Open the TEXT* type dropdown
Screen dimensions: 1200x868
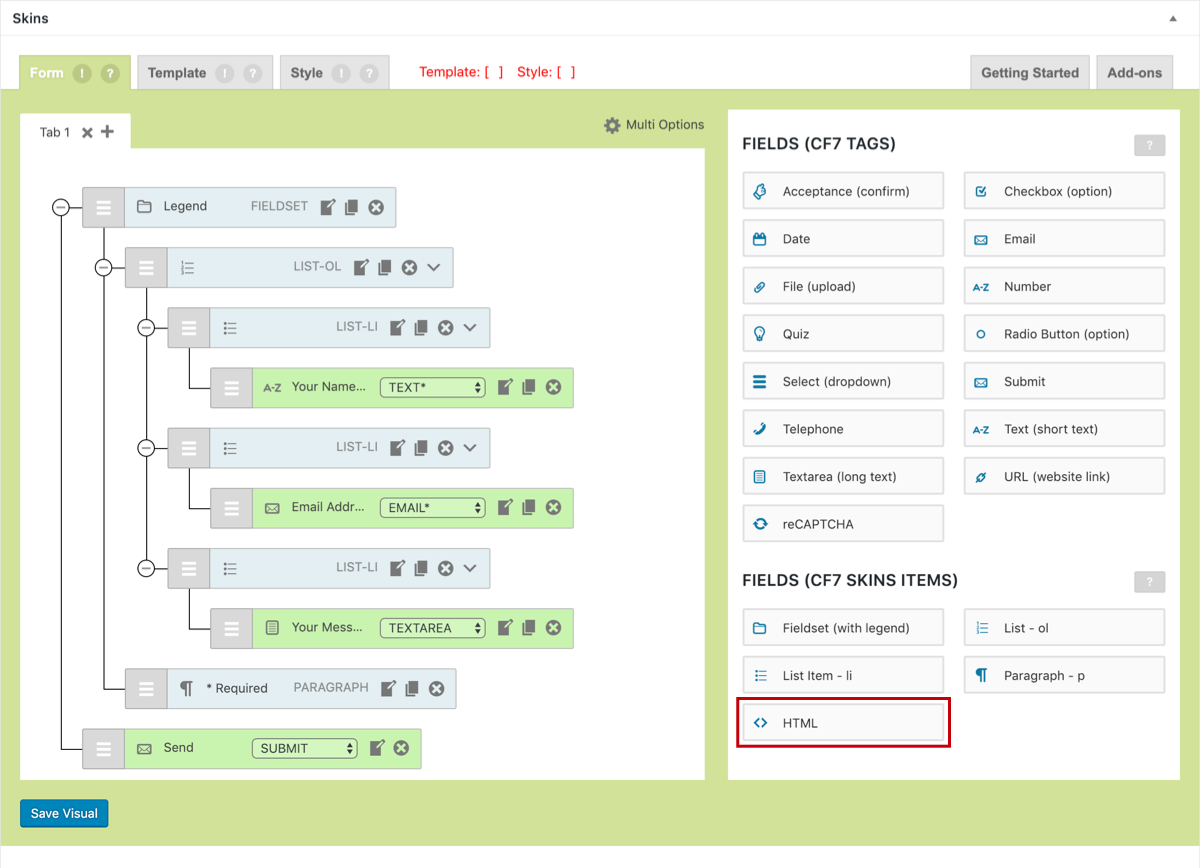(432, 387)
